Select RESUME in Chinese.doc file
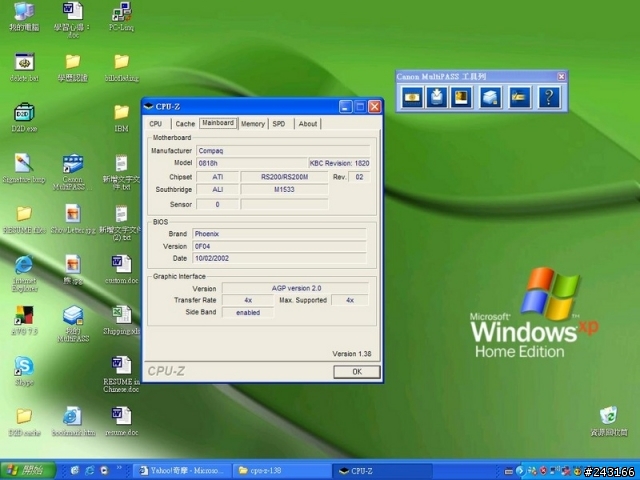This screenshot has height=480, width=640. tap(122, 375)
